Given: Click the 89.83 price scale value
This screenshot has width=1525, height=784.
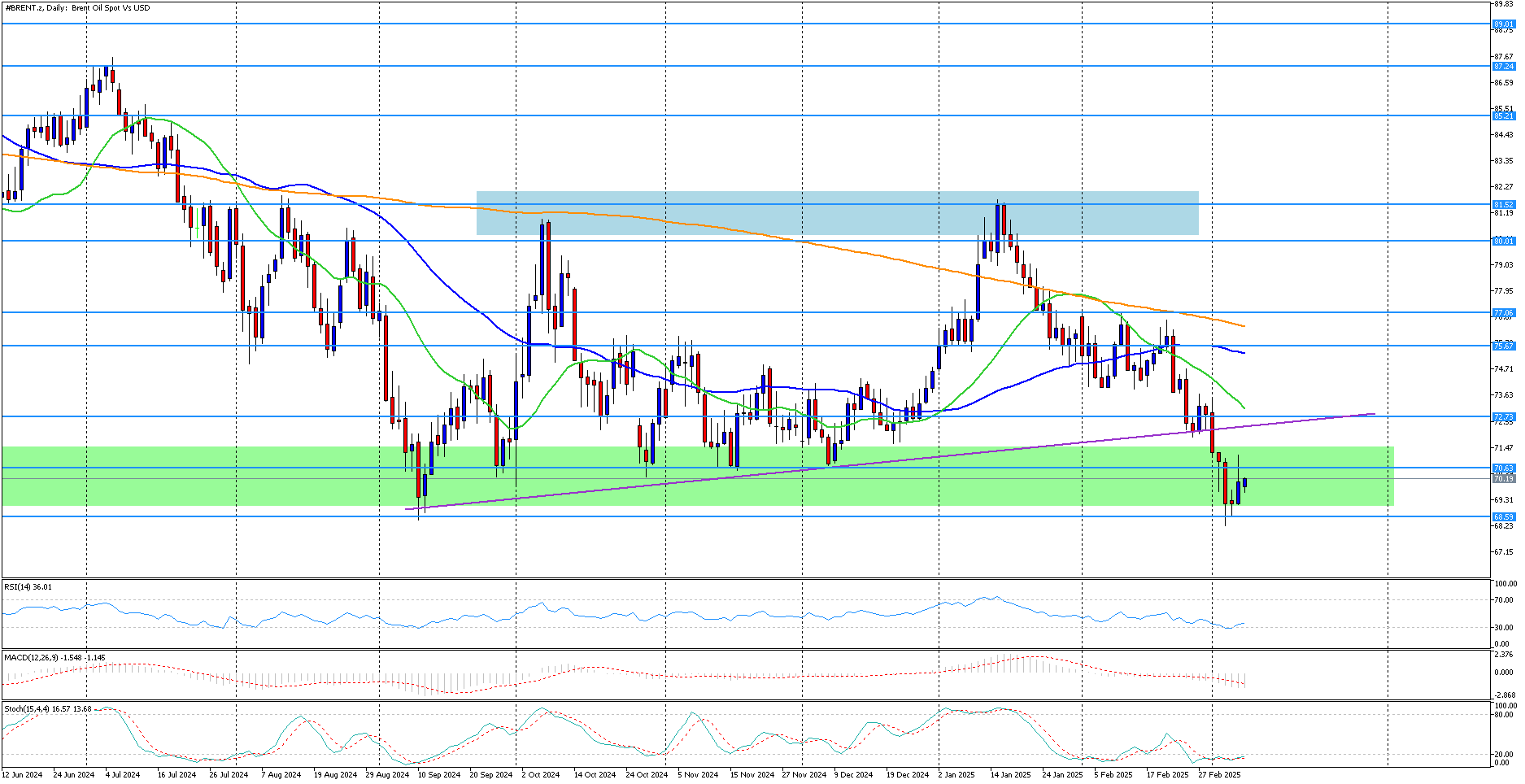Looking at the screenshot, I should coord(1504,4).
